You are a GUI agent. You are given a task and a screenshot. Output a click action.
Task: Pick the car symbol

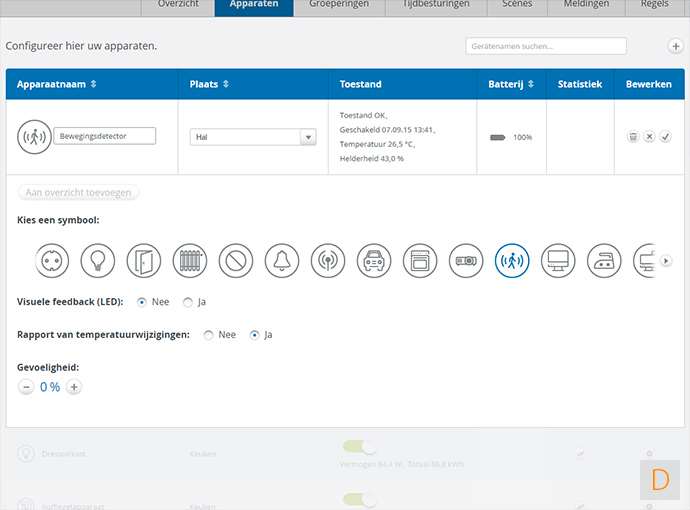tap(374, 261)
